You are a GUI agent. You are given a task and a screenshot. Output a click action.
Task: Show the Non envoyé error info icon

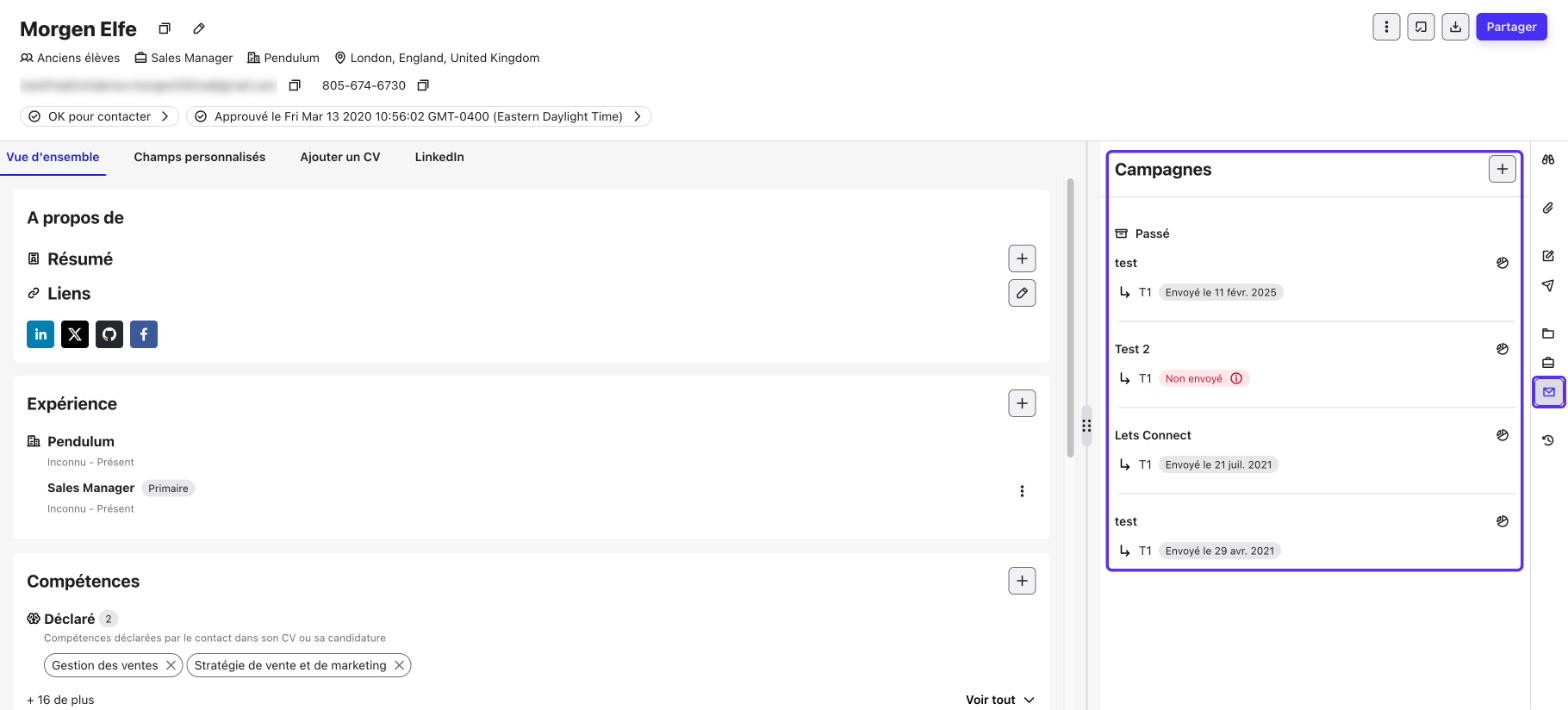pyautogui.click(x=1236, y=379)
